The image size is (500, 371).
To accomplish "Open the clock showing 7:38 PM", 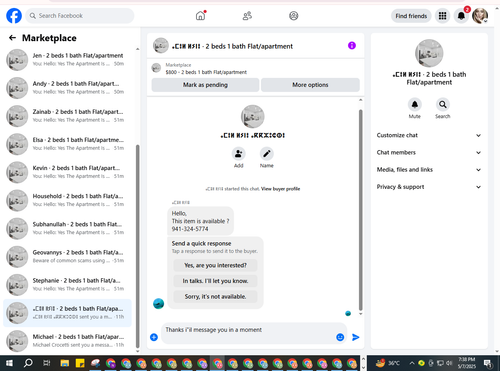I will [x=467, y=363].
